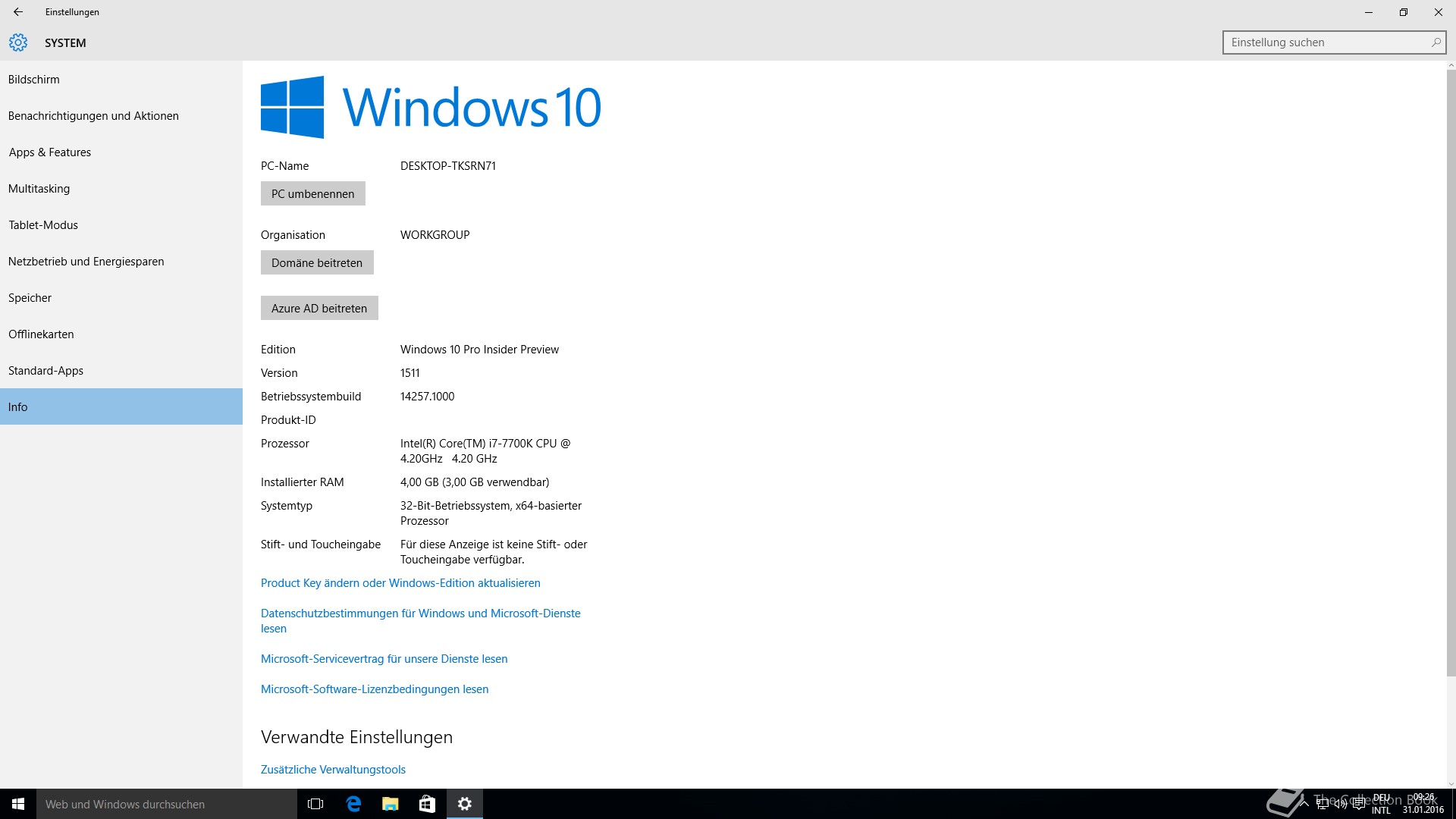Click the SYSTEM gear icon
Screen dimensions: 1456x819
pyautogui.click(x=18, y=42)
